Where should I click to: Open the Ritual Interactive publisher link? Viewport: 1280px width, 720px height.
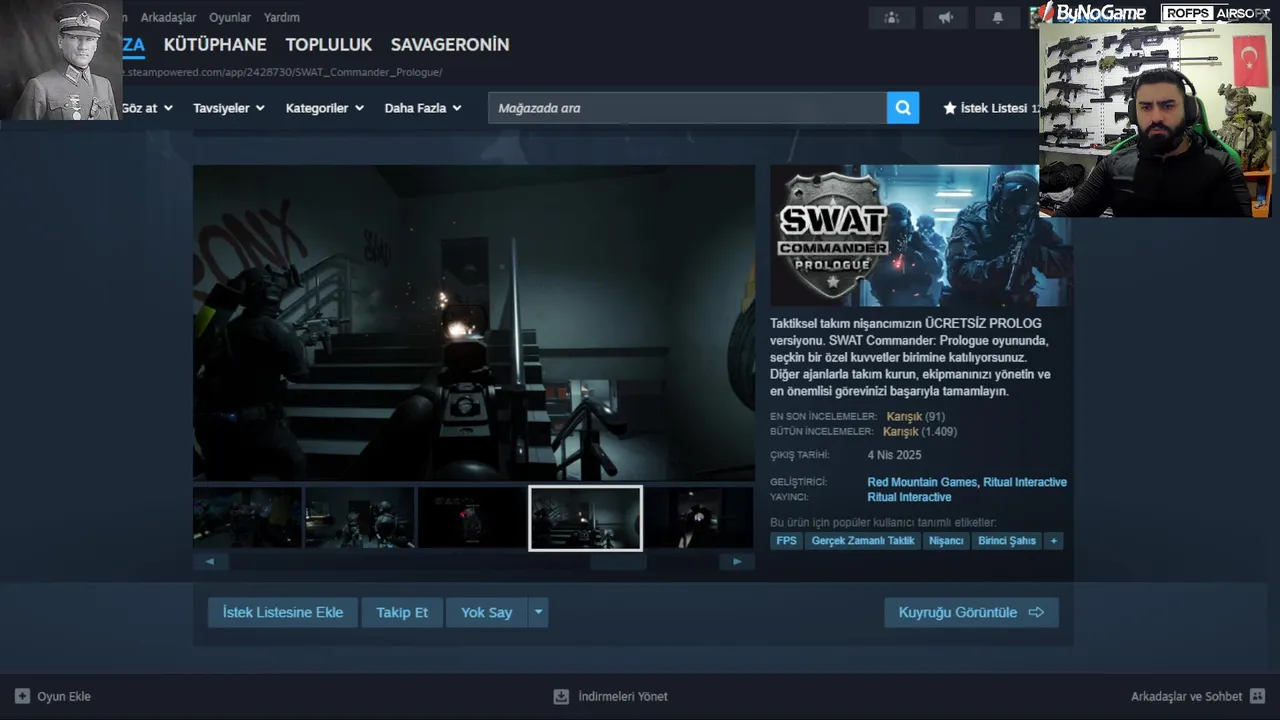click(909, 497)
